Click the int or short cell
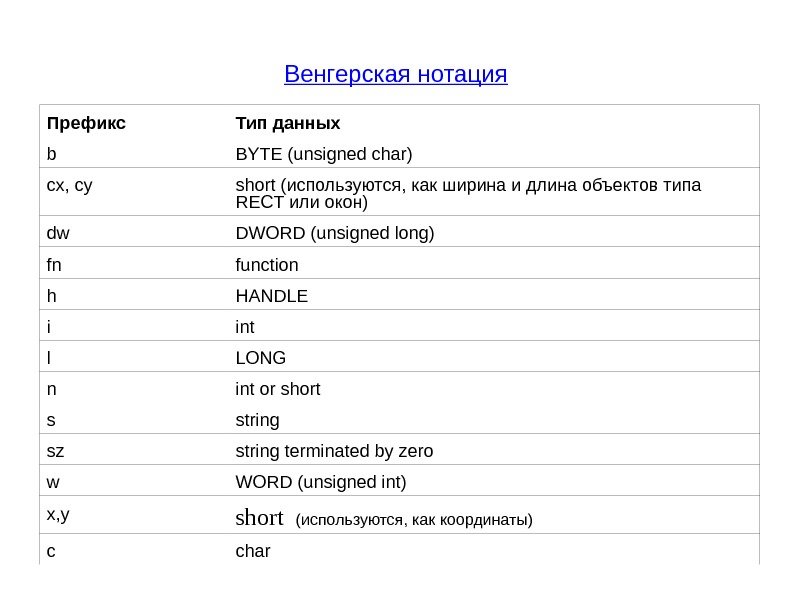Viewport: 794px width, 595px height. [x=277, y=389]
